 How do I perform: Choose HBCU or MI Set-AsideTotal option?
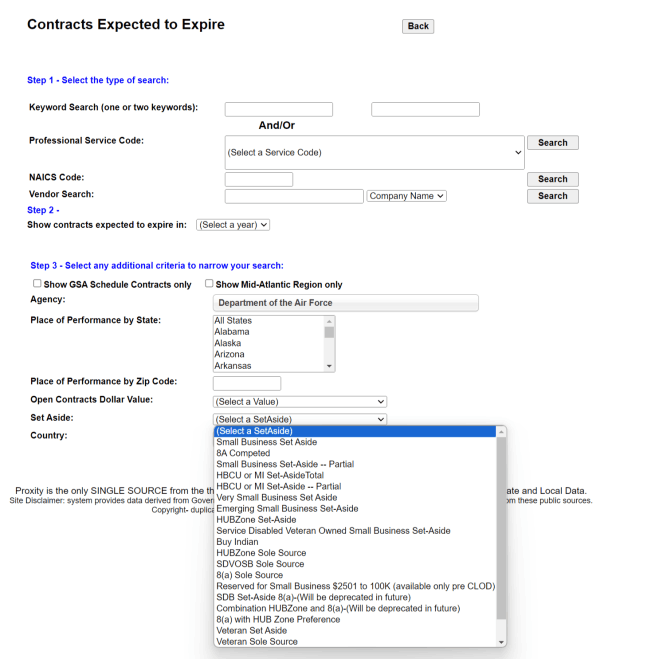[x=355, y=475]
